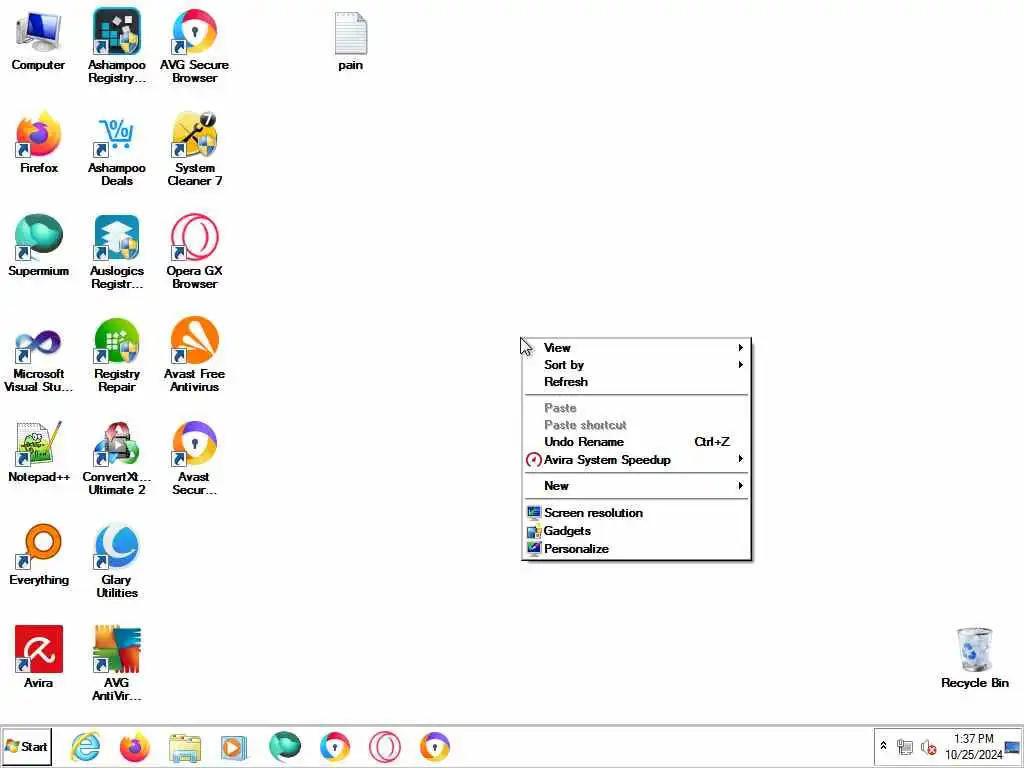Click the arrow beside Sort by
The image size is (1024, 768).
[741, 364]
